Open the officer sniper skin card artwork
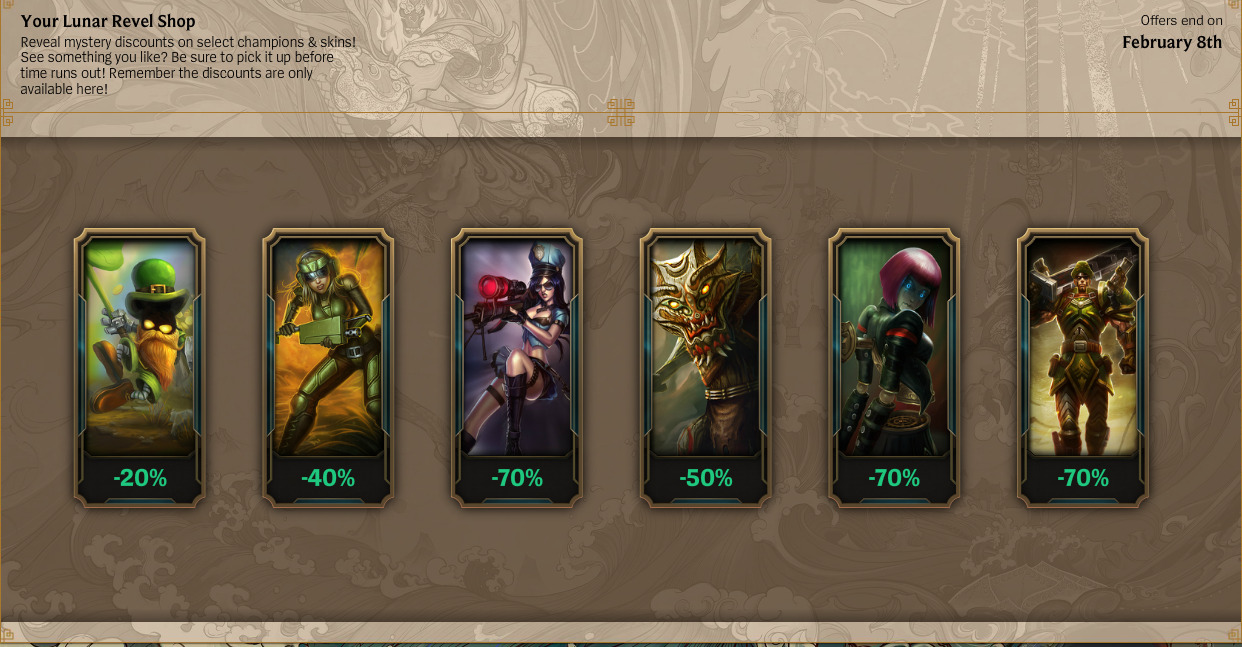 [x=517, y=346]
